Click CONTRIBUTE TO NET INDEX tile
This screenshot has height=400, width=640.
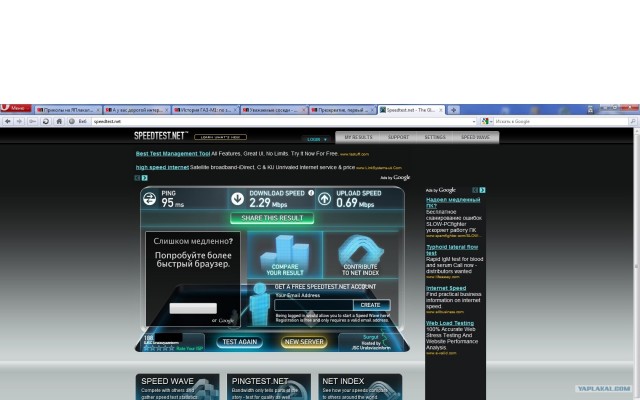pyautogui.click(x=360, y=255)
